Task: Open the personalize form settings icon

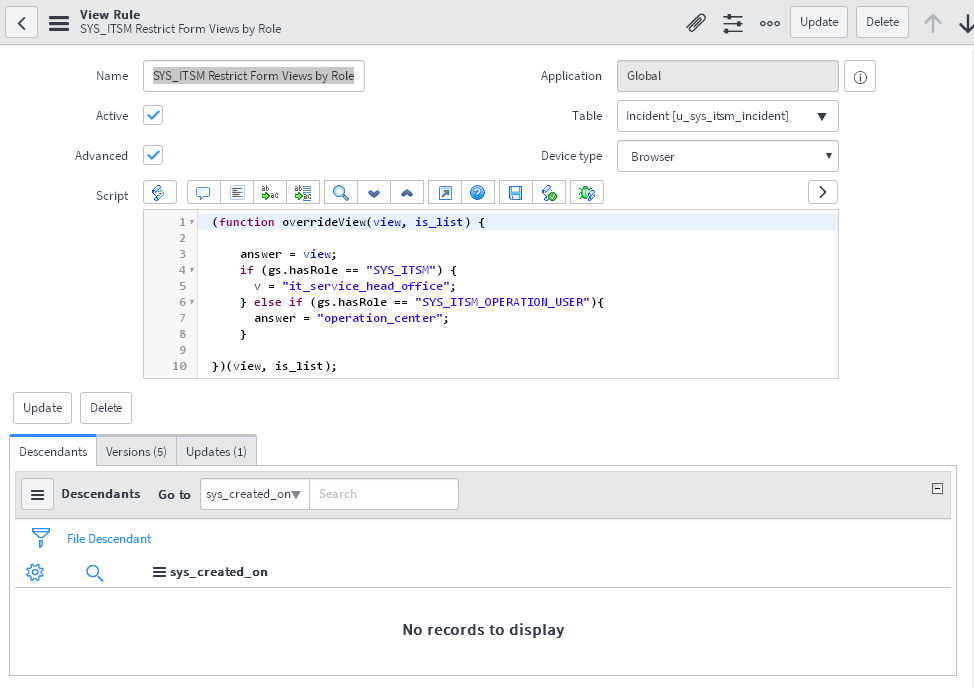Action: pos(733,23)
